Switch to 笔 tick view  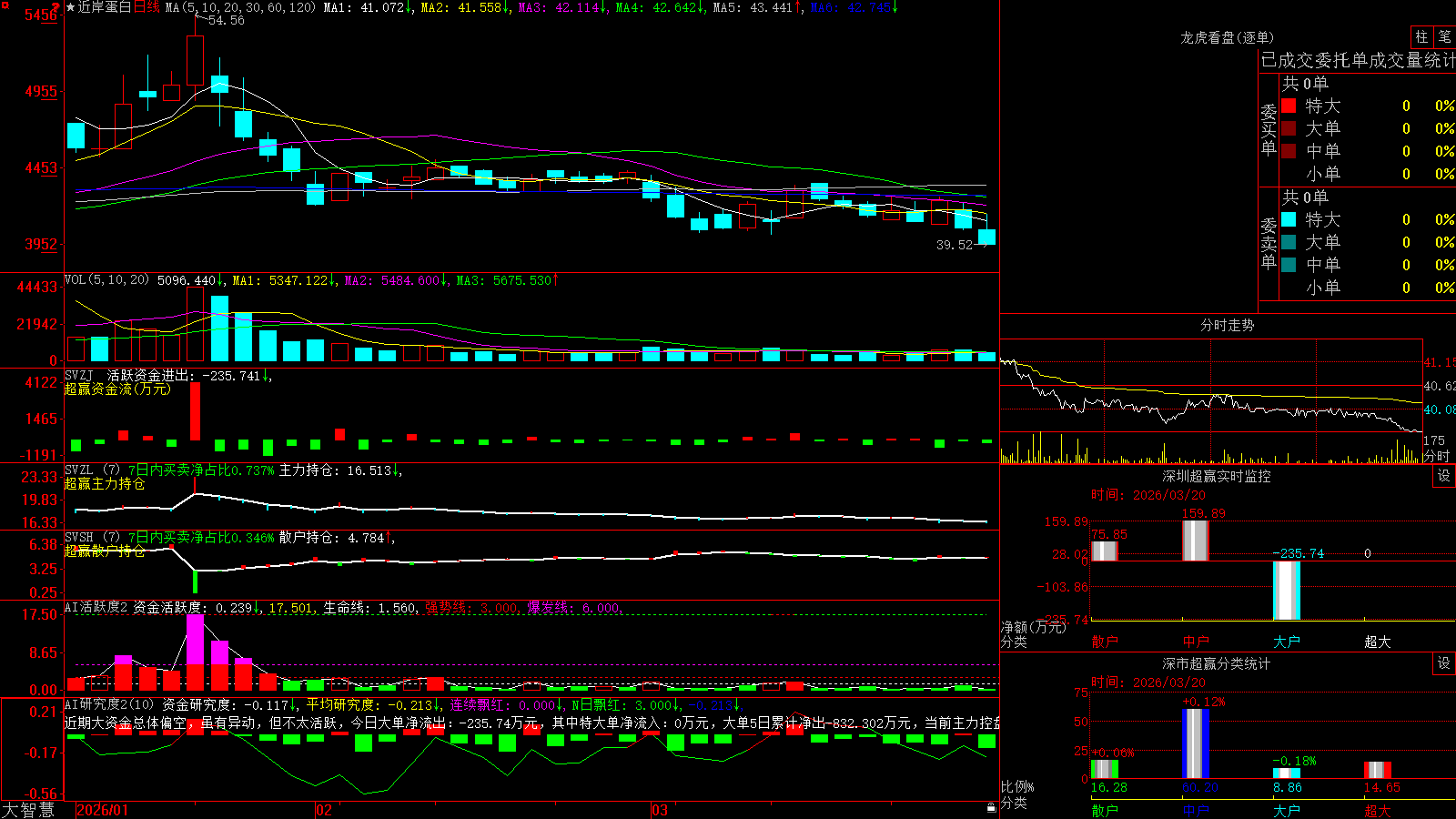point(1444,37)
